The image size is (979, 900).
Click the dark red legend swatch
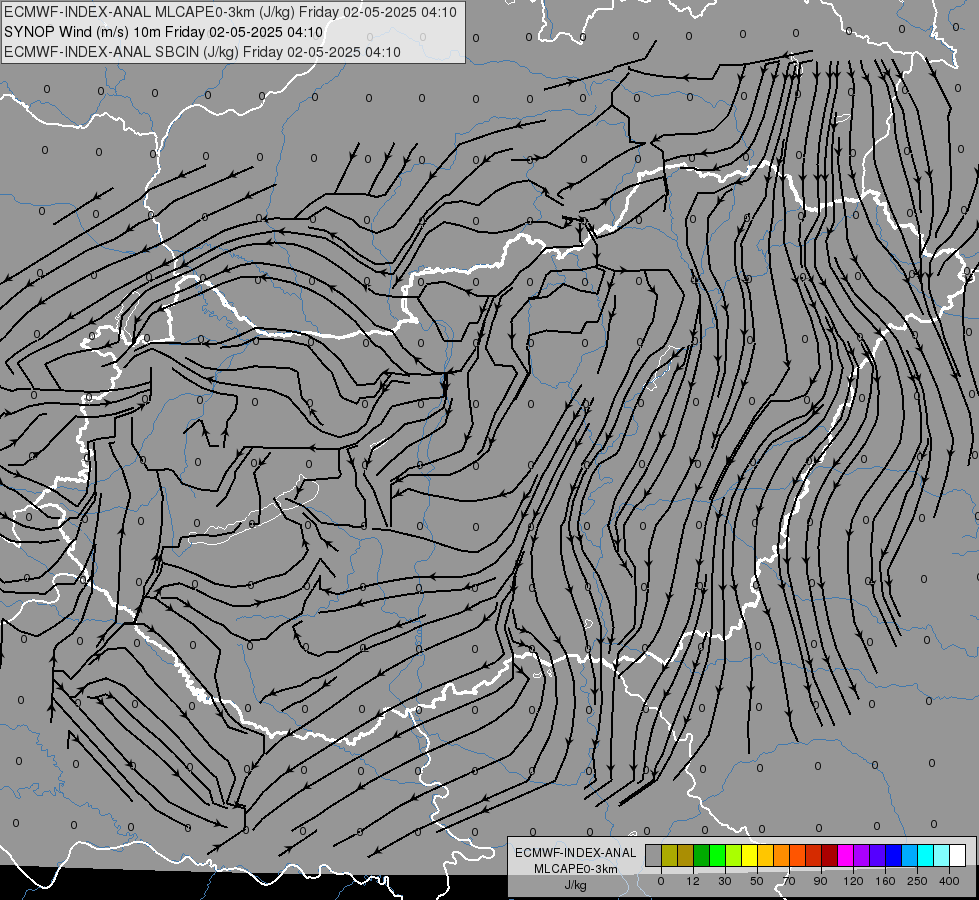[x=829, y=855]
